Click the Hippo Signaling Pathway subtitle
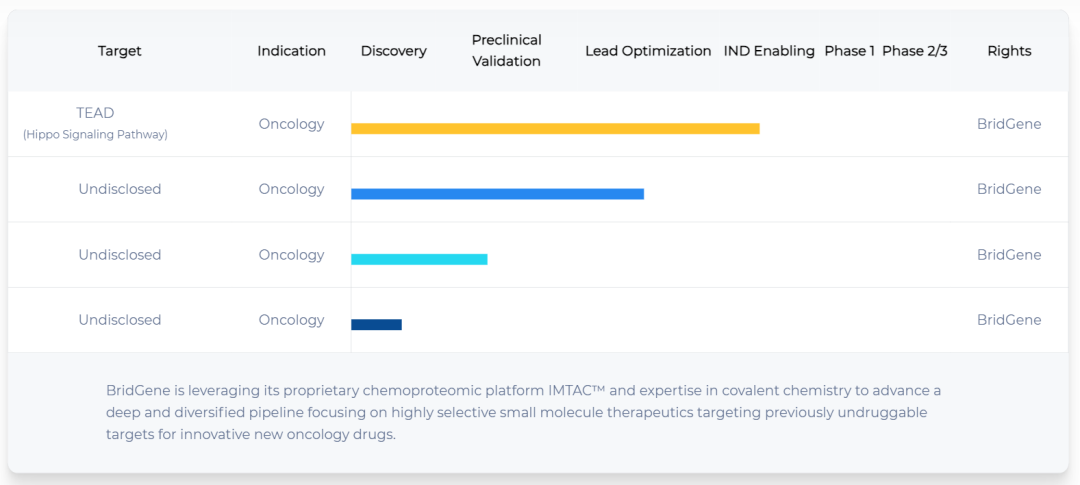The width and height of the screenshot is (1080, 485). pyautogui.click(x=95, y=135)
